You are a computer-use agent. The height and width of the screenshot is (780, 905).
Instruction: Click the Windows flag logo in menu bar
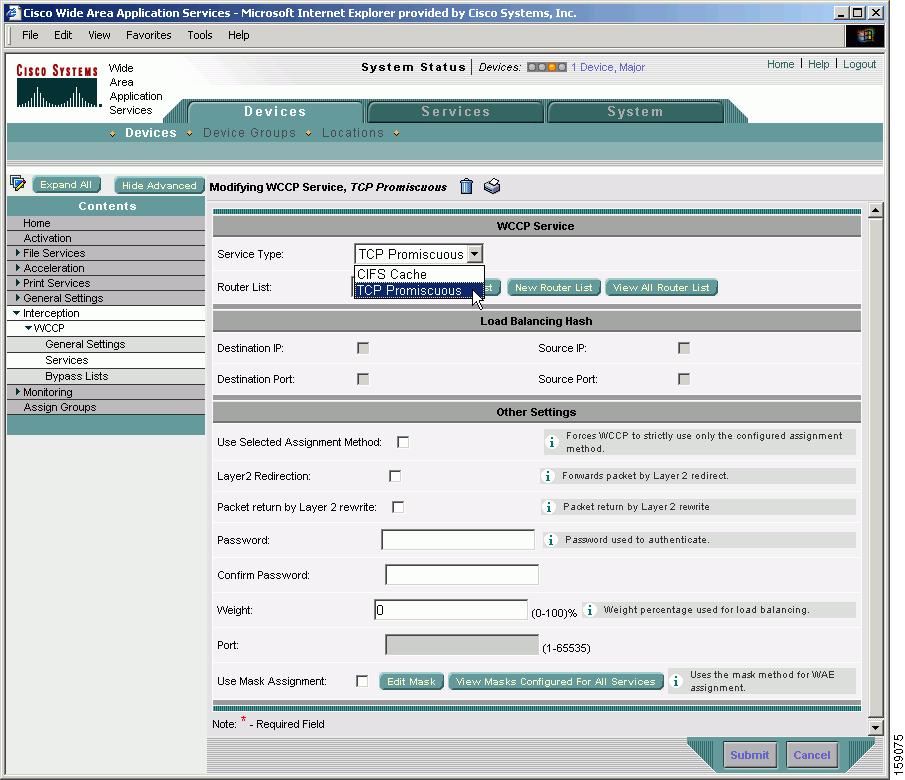click(x=864, y=36)
